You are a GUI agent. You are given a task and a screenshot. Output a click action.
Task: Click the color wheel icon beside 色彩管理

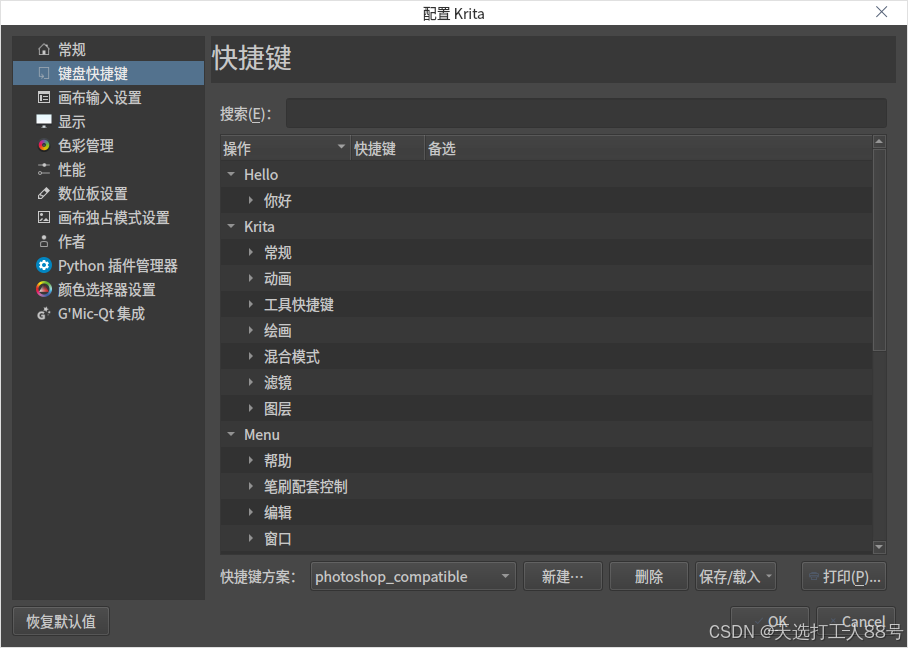tap(43, 145)
